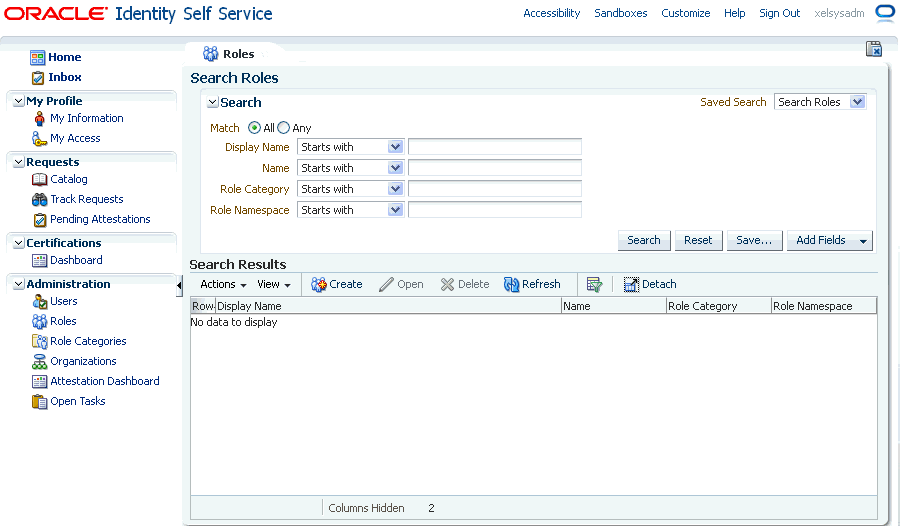Select the Roles tab

238,54
